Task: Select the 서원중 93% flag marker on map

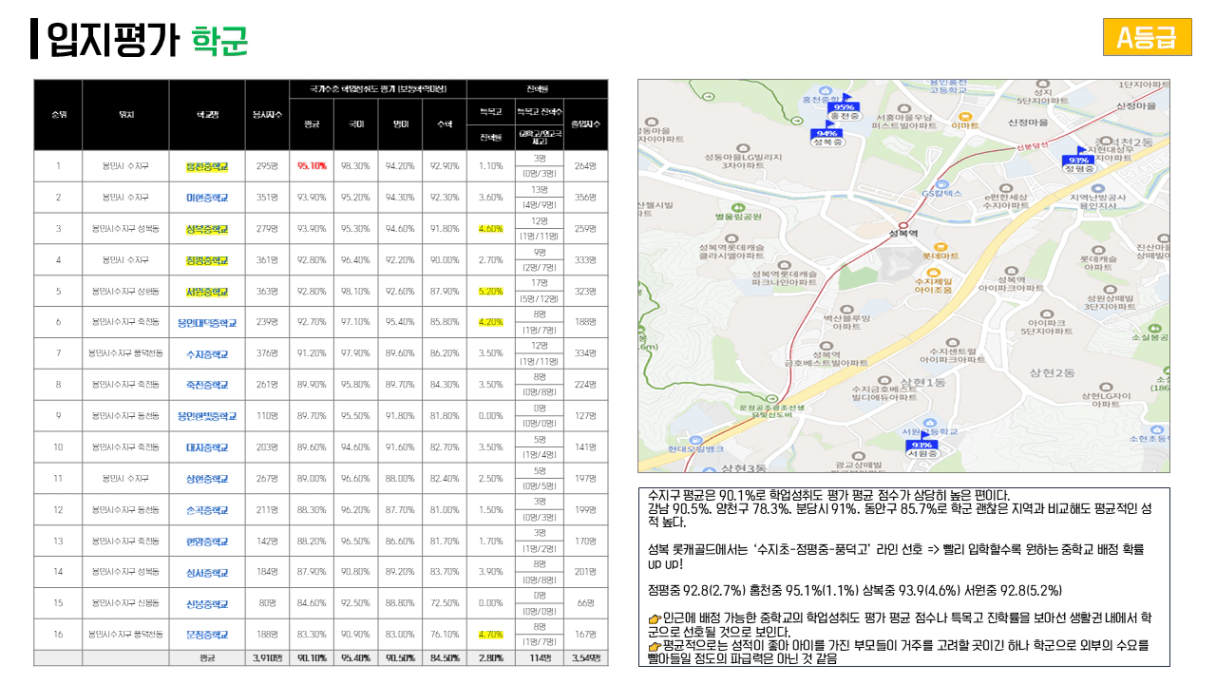Action: pos(924,447)
